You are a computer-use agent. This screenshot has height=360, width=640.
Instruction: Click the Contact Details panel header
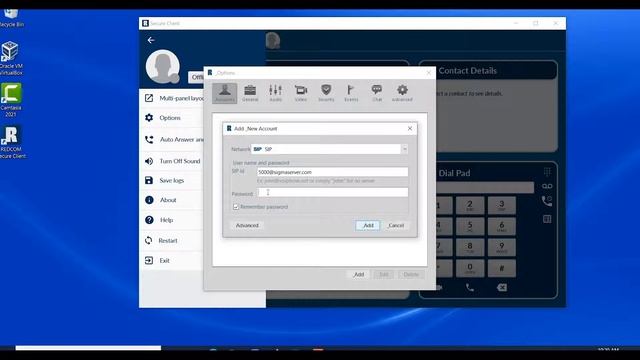488,70
